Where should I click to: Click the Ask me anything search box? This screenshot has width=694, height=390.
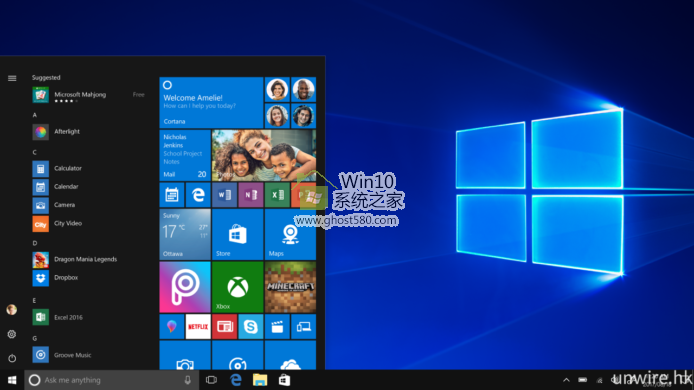click(x=112, y=380)
